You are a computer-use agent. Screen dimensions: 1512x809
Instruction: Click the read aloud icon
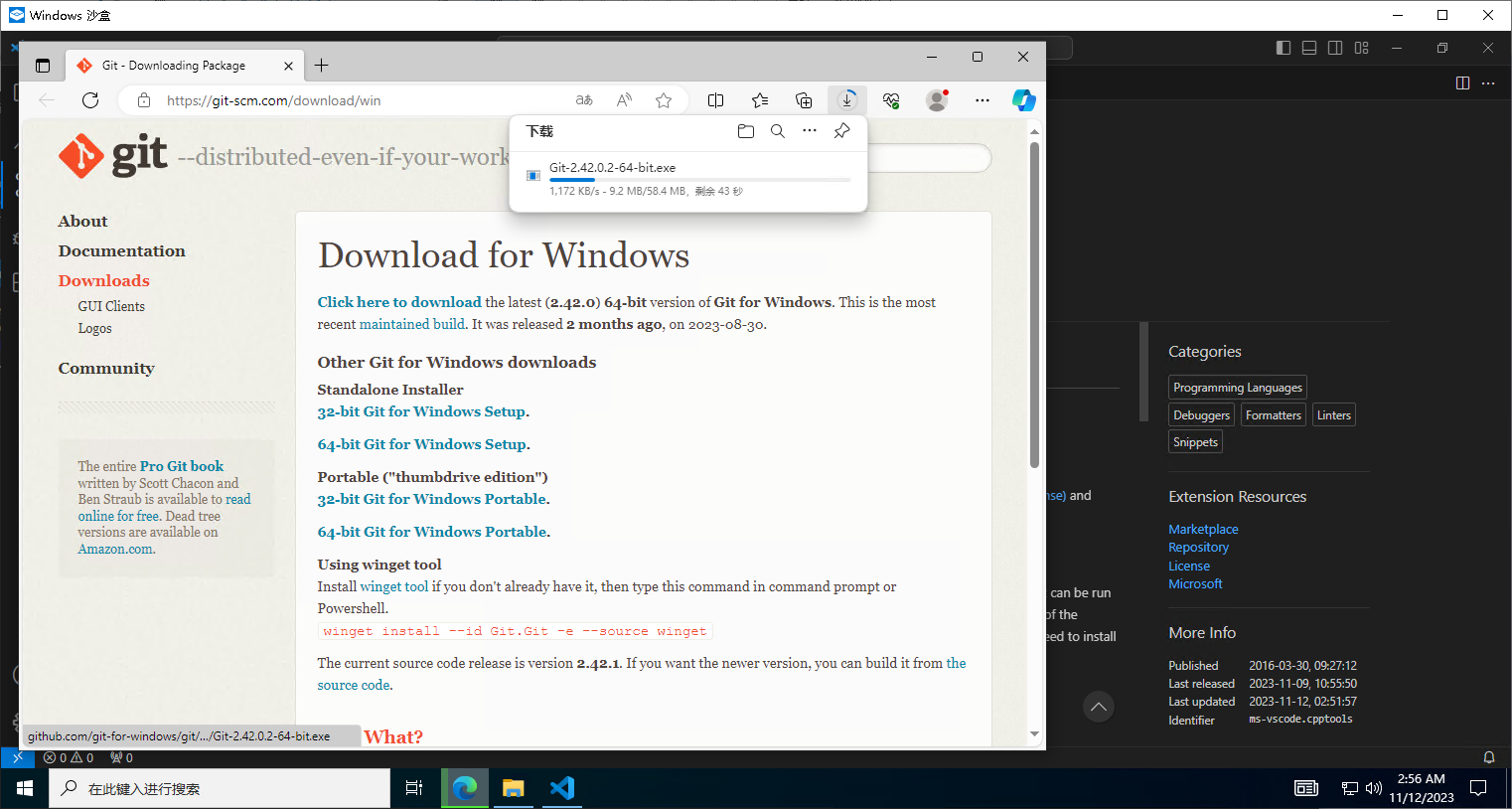click(x=624, y=100)
